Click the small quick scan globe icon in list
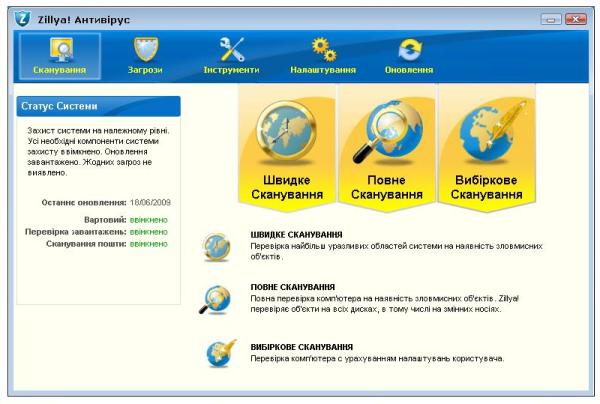 tap(217, 247)
